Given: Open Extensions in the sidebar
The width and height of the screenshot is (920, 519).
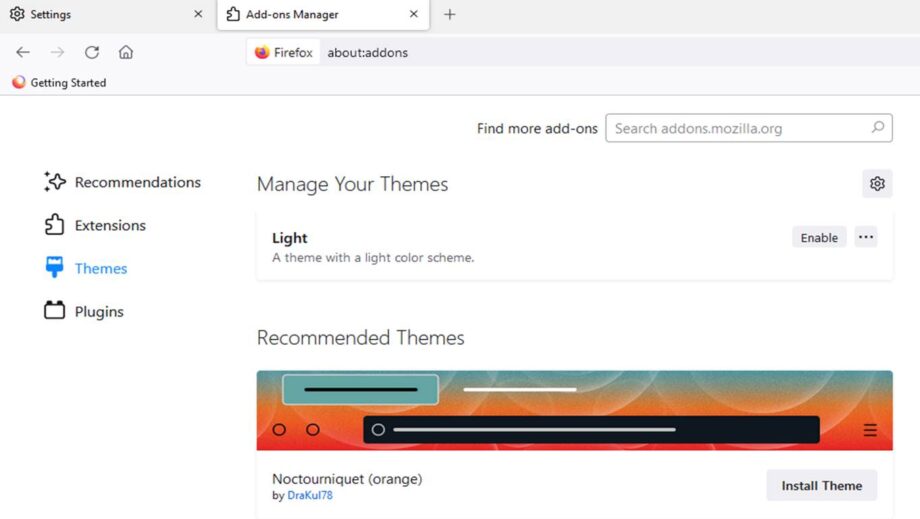Looking at the screenshot, I should click(x=95, y=225).
